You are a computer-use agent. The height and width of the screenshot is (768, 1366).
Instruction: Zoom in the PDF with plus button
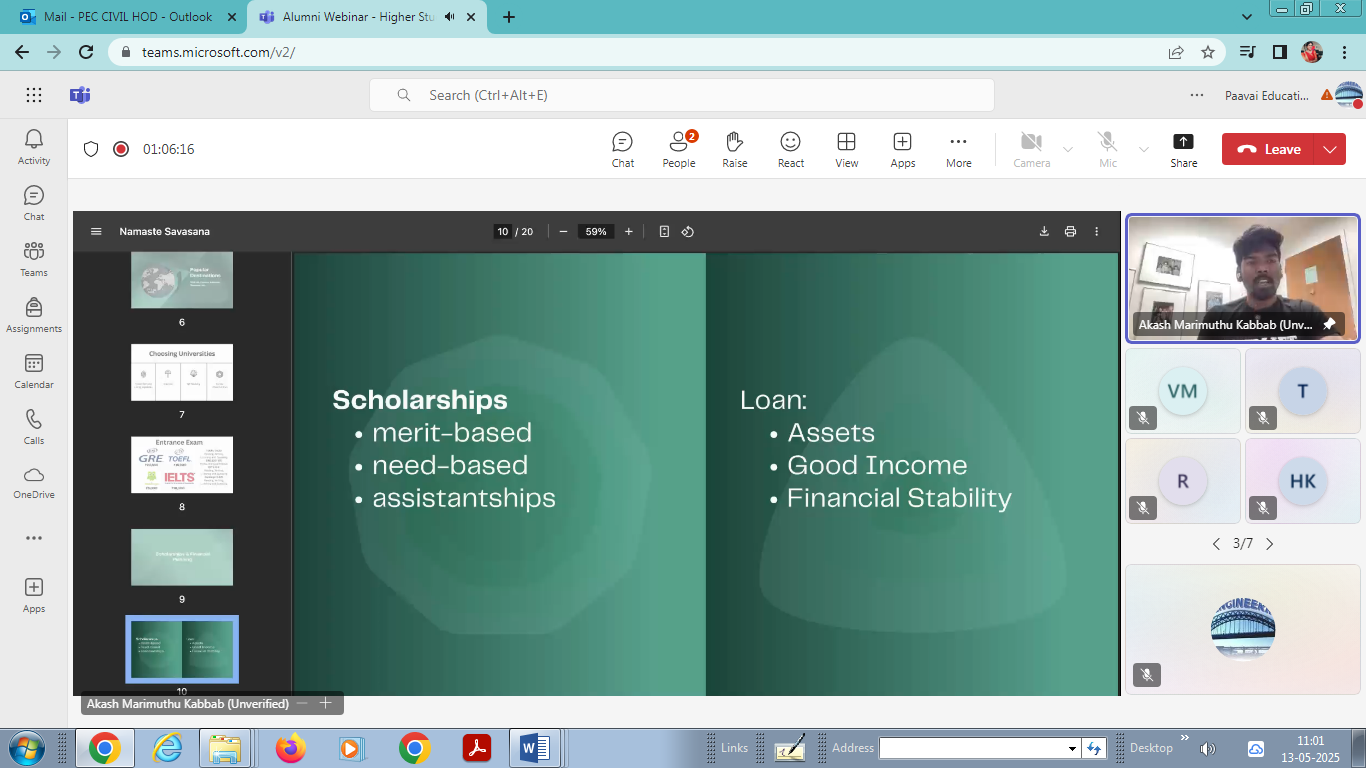point(628,231)
